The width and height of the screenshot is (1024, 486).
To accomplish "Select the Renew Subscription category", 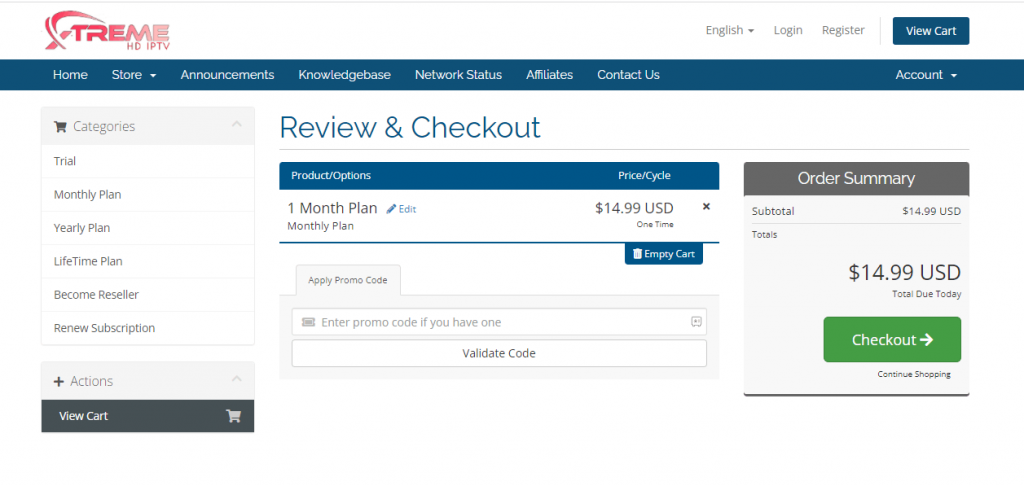I will point(148,328).
